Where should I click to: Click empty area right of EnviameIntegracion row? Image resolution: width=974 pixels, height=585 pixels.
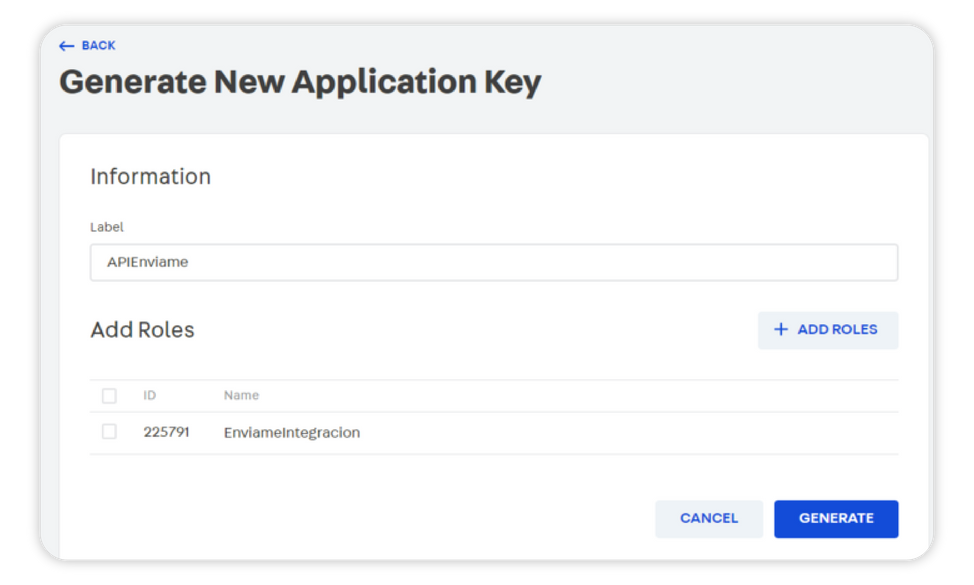(640, 433)
